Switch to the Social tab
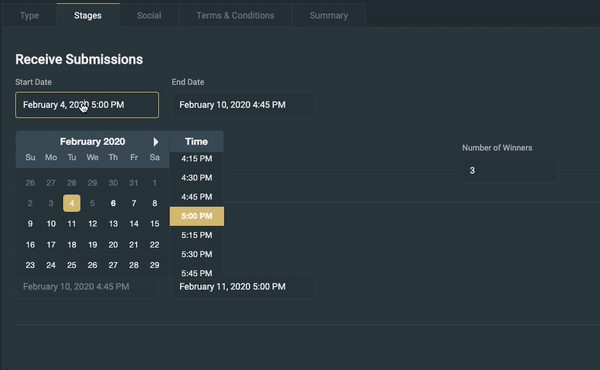600x370 pixels. tap(149, 16)
